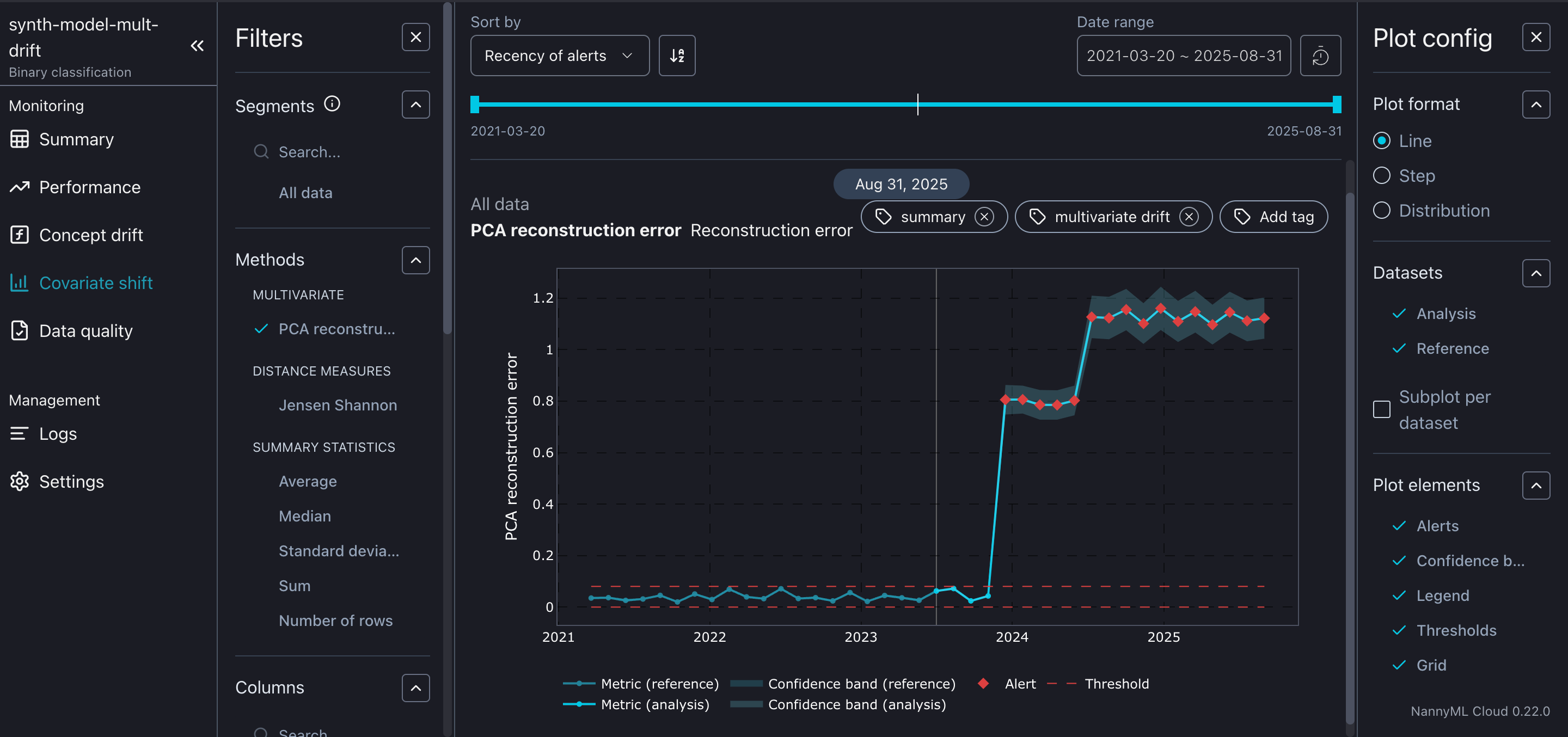The height and width of the screenshot is (737, 1568).
Task: Click the date range slider's left handle
Action: pyautogui.click(x=475, y=104)
